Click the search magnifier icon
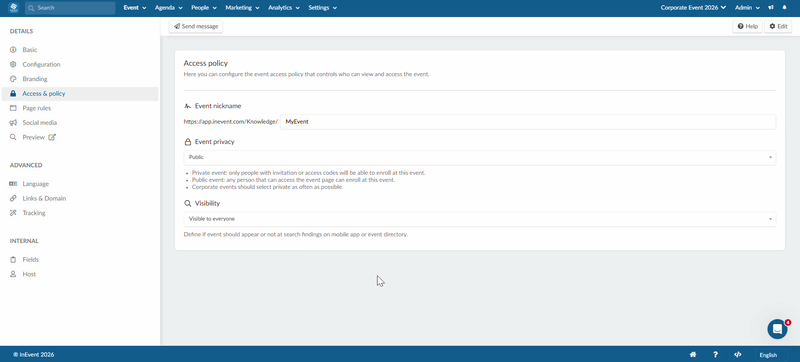 tap(31, 8)
